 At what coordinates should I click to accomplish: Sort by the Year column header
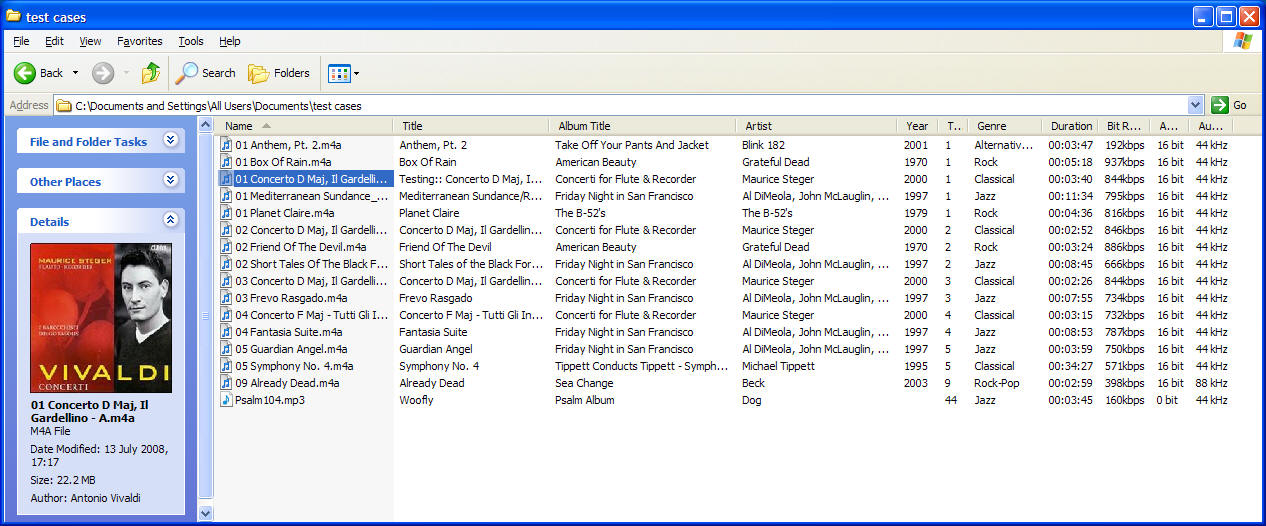click(x=917, y=126)
